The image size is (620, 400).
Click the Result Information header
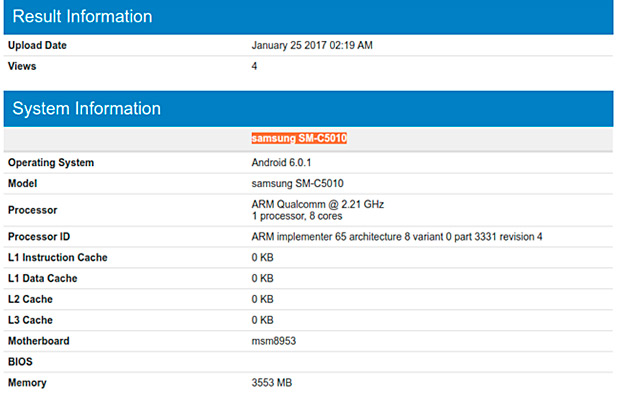point(82,17)
